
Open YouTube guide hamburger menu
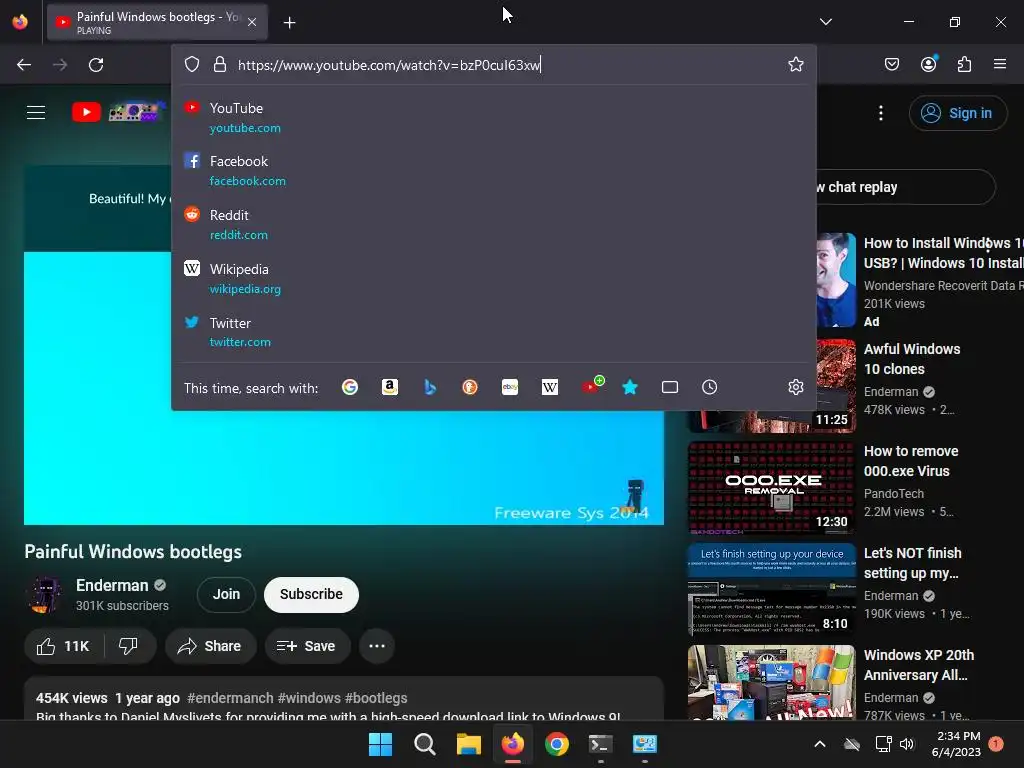pyautogui.click(x=36, y=112)
